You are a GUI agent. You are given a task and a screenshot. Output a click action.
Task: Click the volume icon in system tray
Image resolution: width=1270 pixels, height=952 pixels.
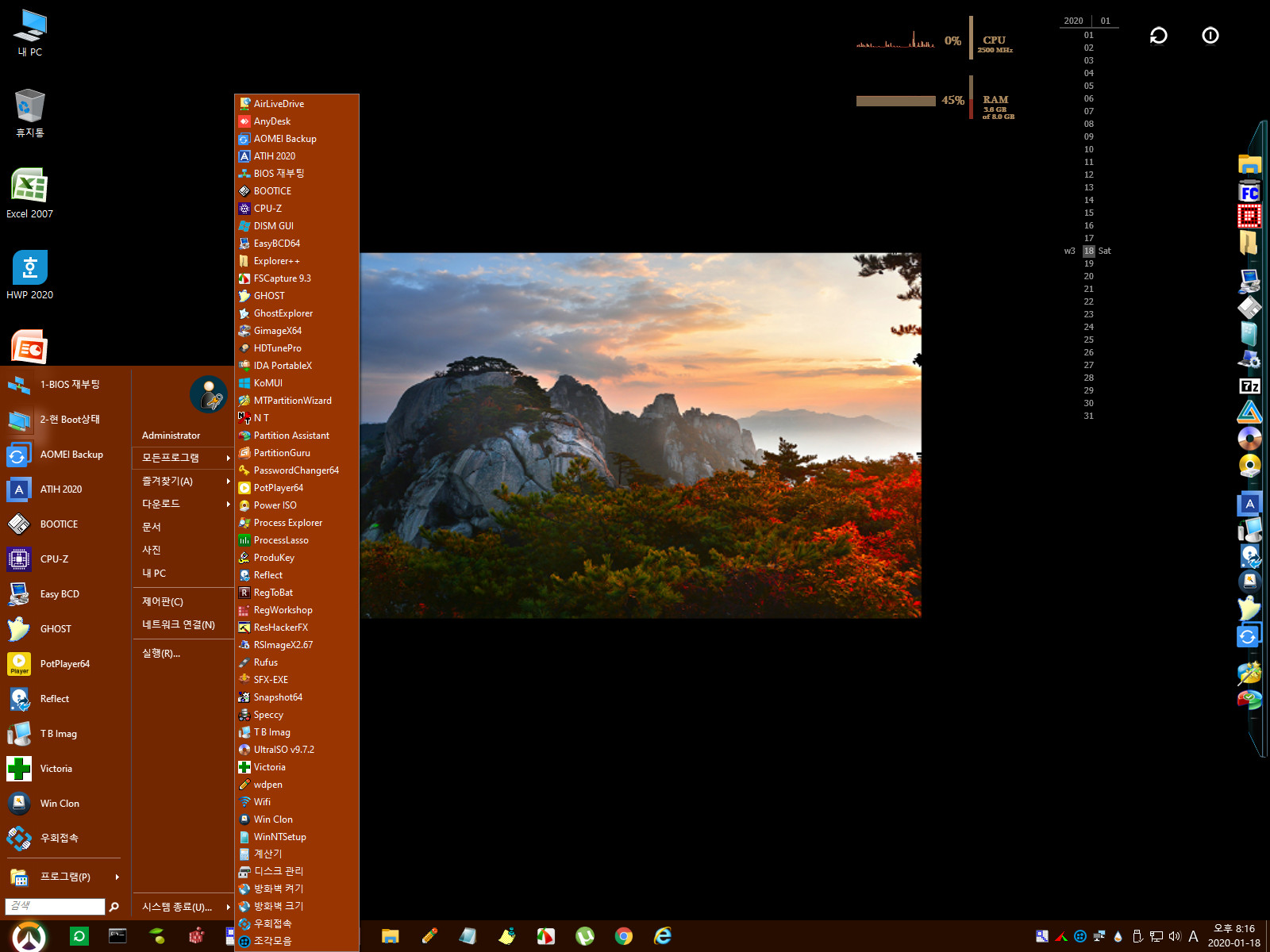coord(1175,936)
